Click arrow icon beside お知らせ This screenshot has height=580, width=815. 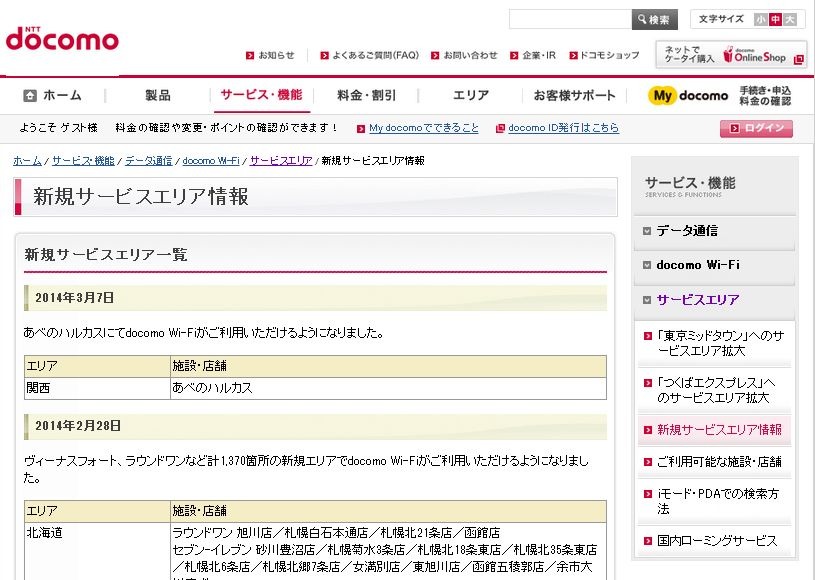250,56
